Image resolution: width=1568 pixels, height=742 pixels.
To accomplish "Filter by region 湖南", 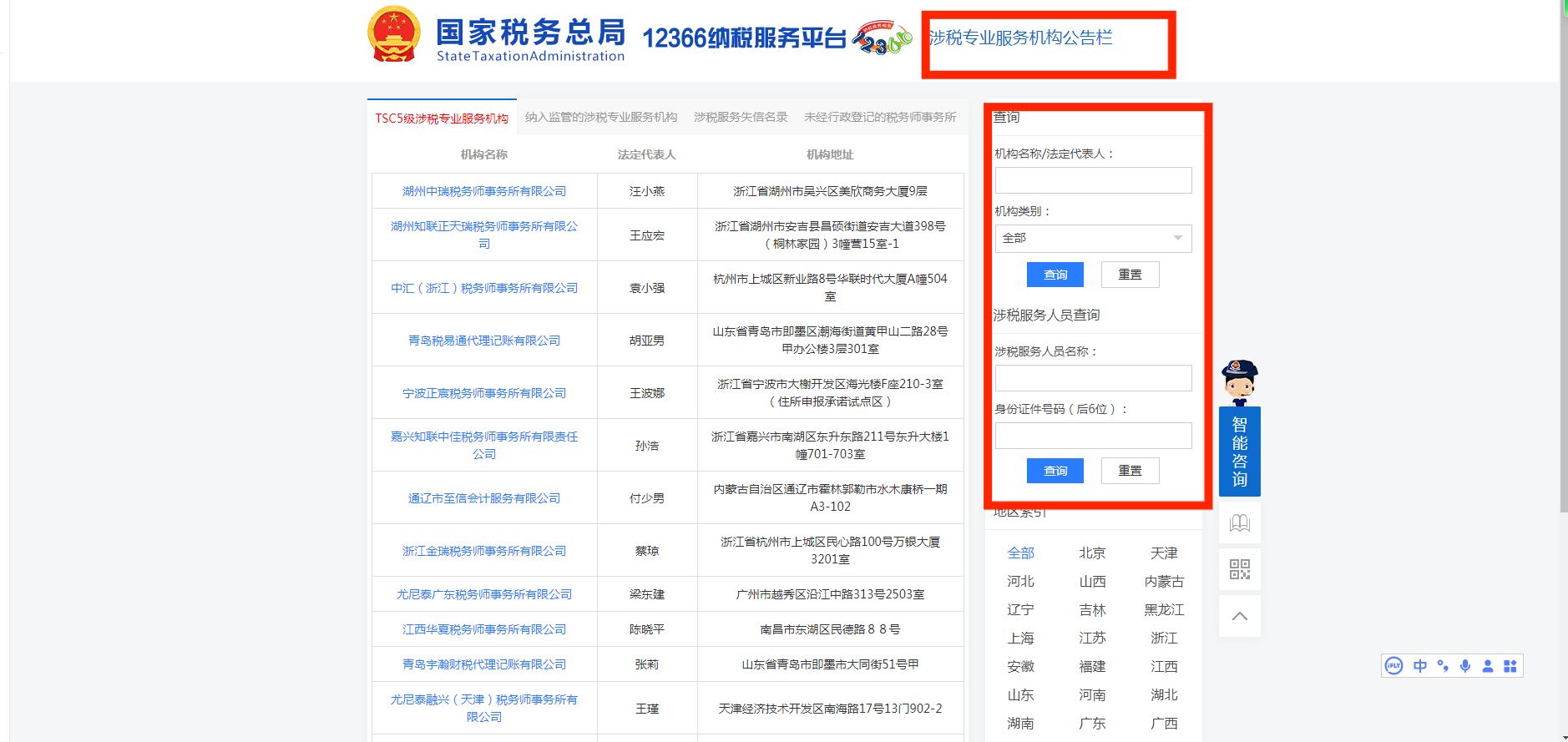I will (x=1020, y=724).
